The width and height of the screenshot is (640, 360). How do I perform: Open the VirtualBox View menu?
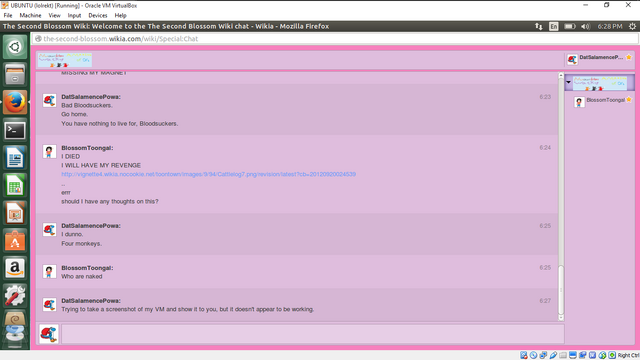click(54, 16)
